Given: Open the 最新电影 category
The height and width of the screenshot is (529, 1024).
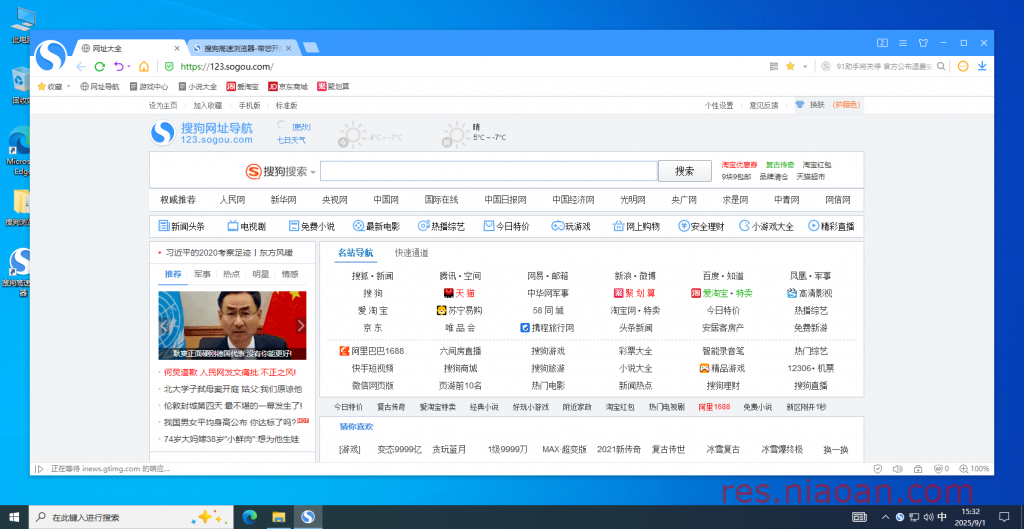Looking at the screenshot, I should 376,227.
